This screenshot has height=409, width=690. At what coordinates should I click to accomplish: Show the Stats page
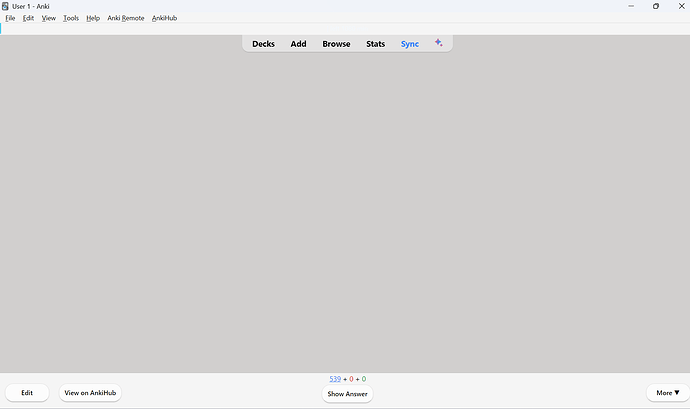(x=375, y=44)
